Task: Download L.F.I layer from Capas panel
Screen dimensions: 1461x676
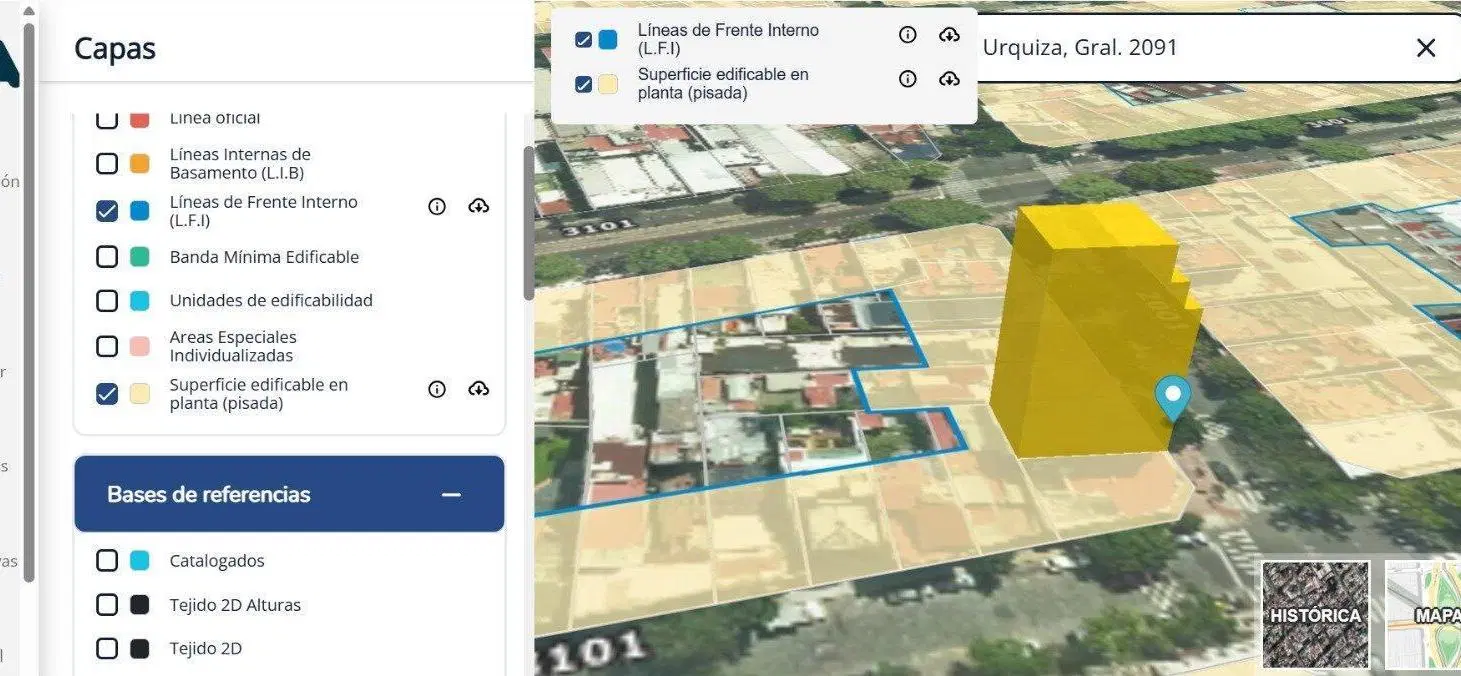Action: (x=479, y=207)
